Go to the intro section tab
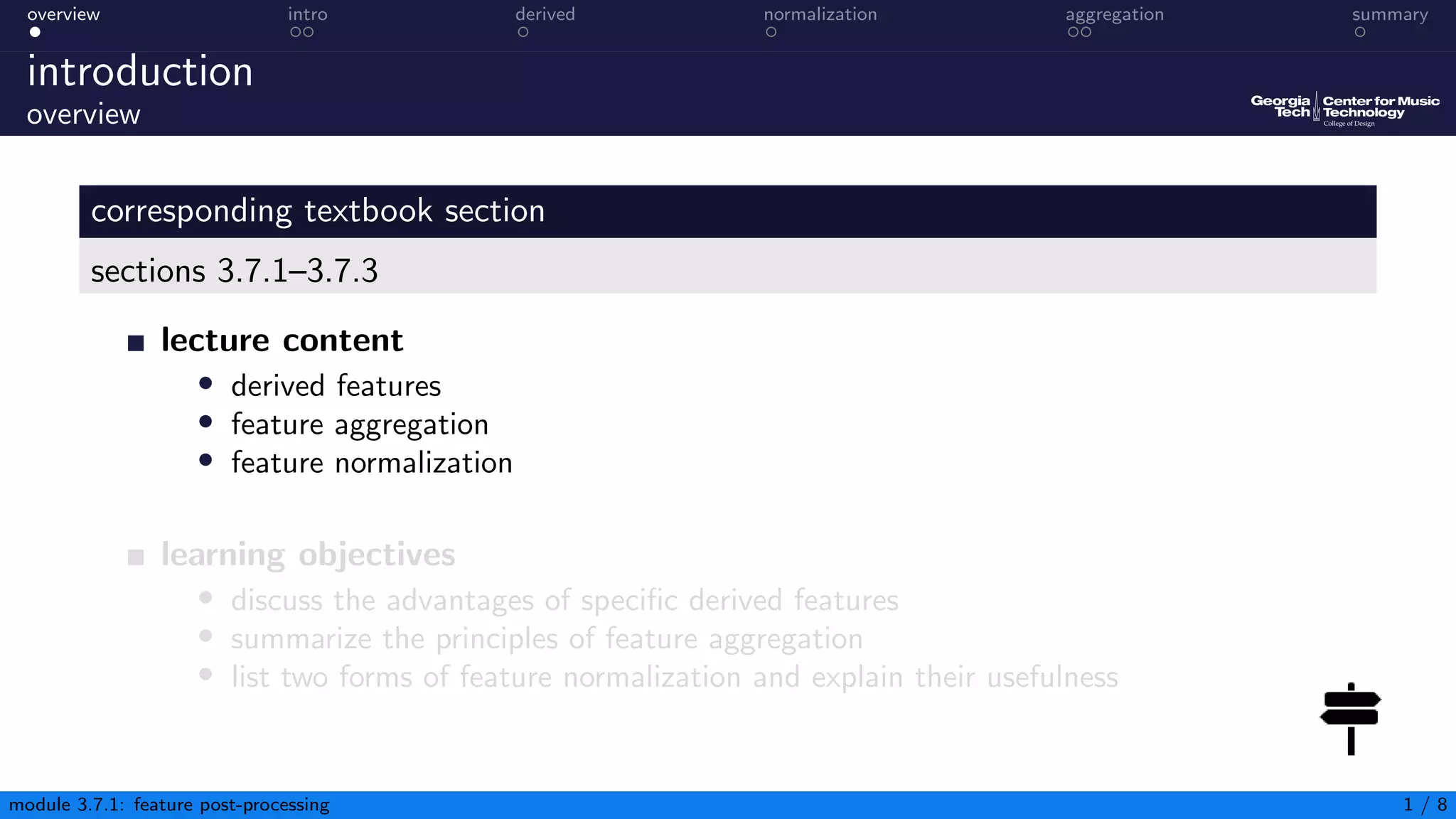Screen dimensions: 1456x819 click(x=307, y=14)
